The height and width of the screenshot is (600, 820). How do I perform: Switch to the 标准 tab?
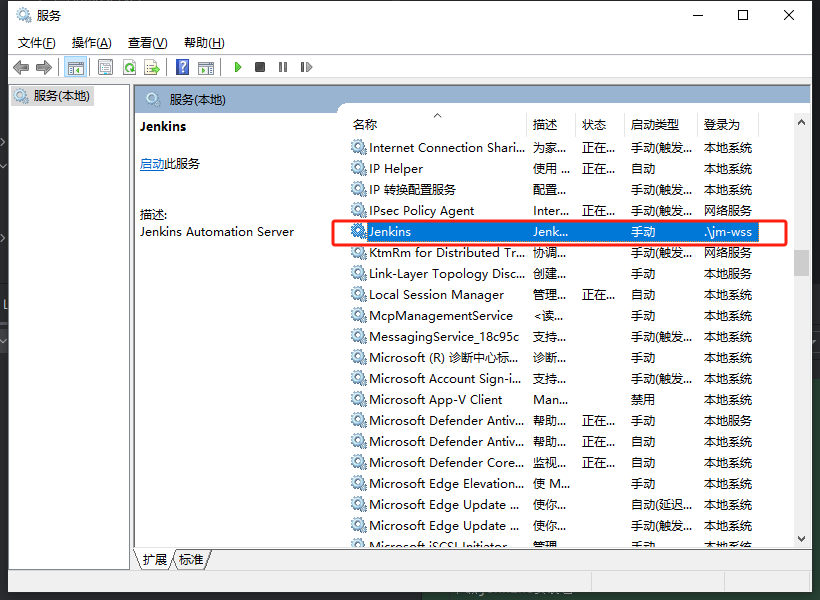pos(192,560)
